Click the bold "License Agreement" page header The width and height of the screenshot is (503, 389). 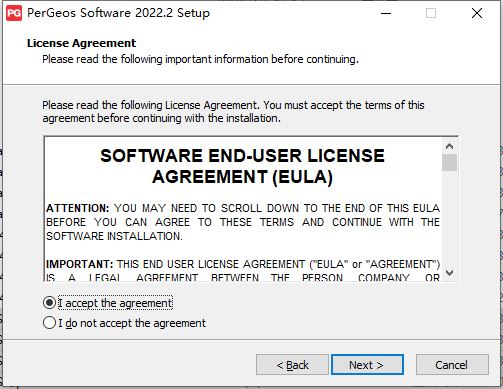(x=82, y=43)
